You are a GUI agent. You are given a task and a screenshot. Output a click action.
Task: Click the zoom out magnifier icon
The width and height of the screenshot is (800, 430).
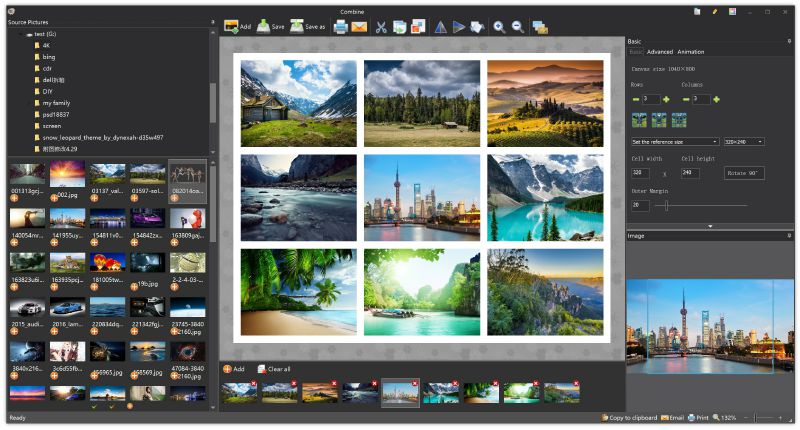pos(518,27)
